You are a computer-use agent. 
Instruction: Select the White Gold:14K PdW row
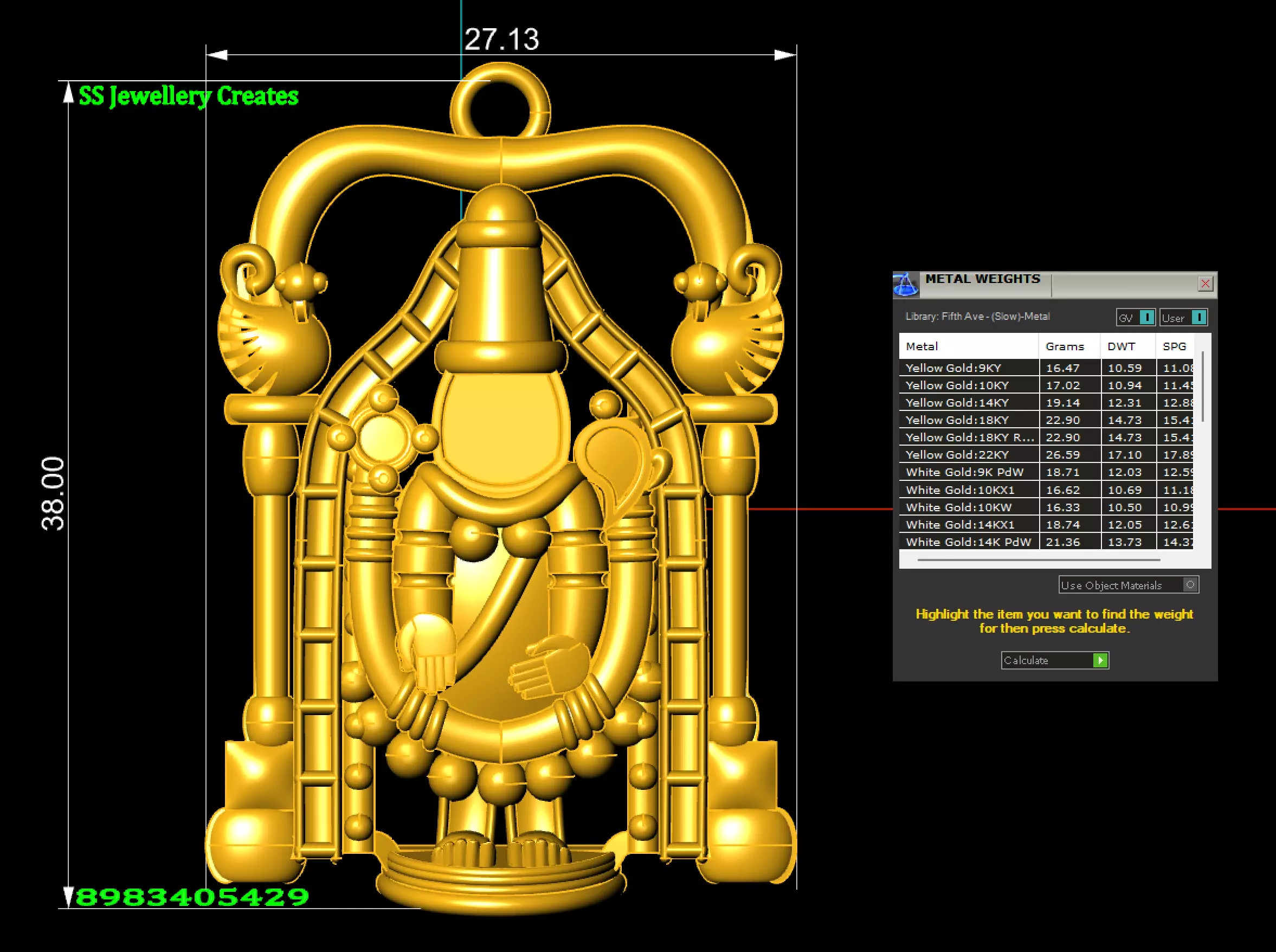[x=1046, y=542]
